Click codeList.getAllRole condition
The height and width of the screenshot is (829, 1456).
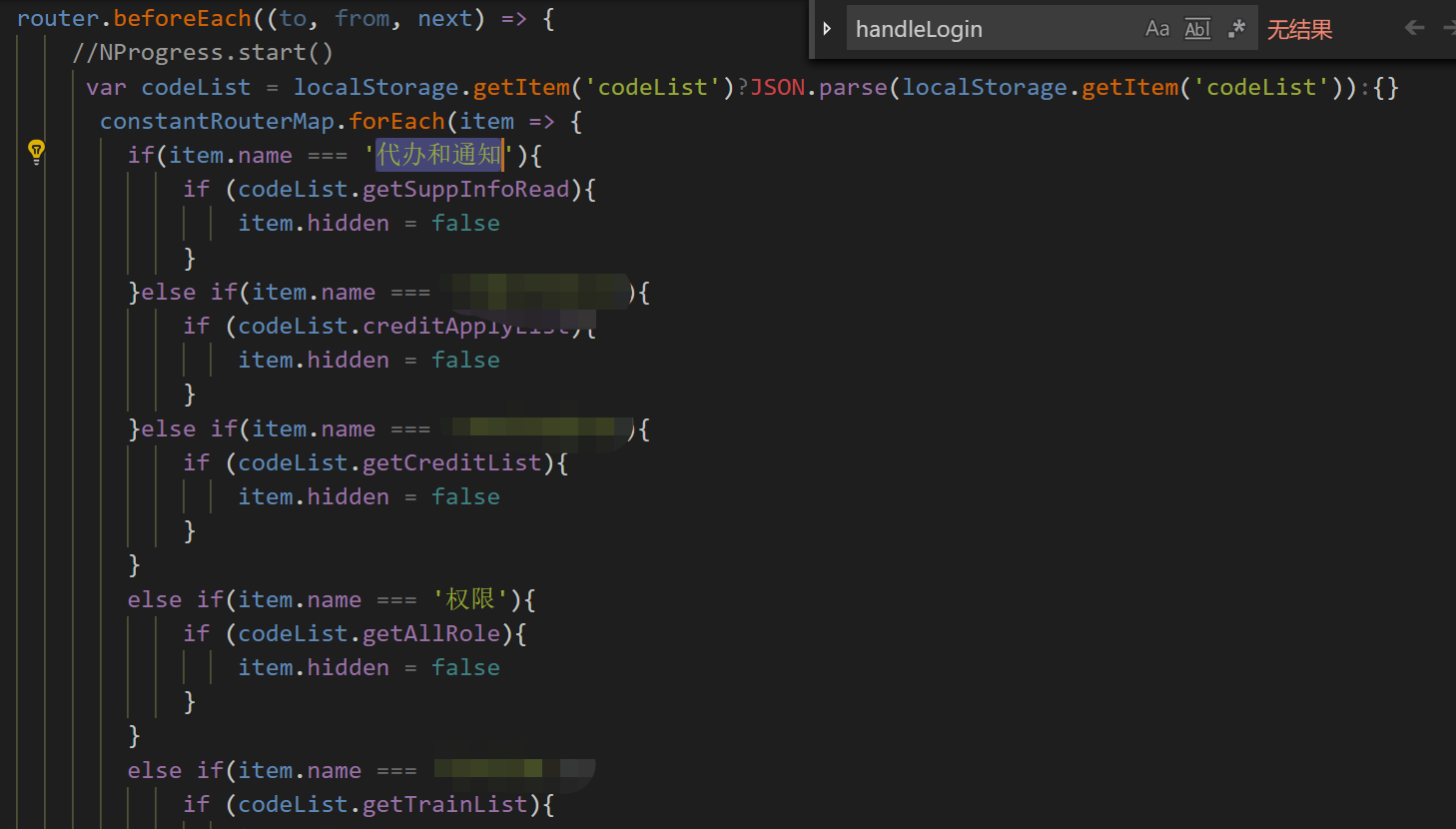coord(368,634)
